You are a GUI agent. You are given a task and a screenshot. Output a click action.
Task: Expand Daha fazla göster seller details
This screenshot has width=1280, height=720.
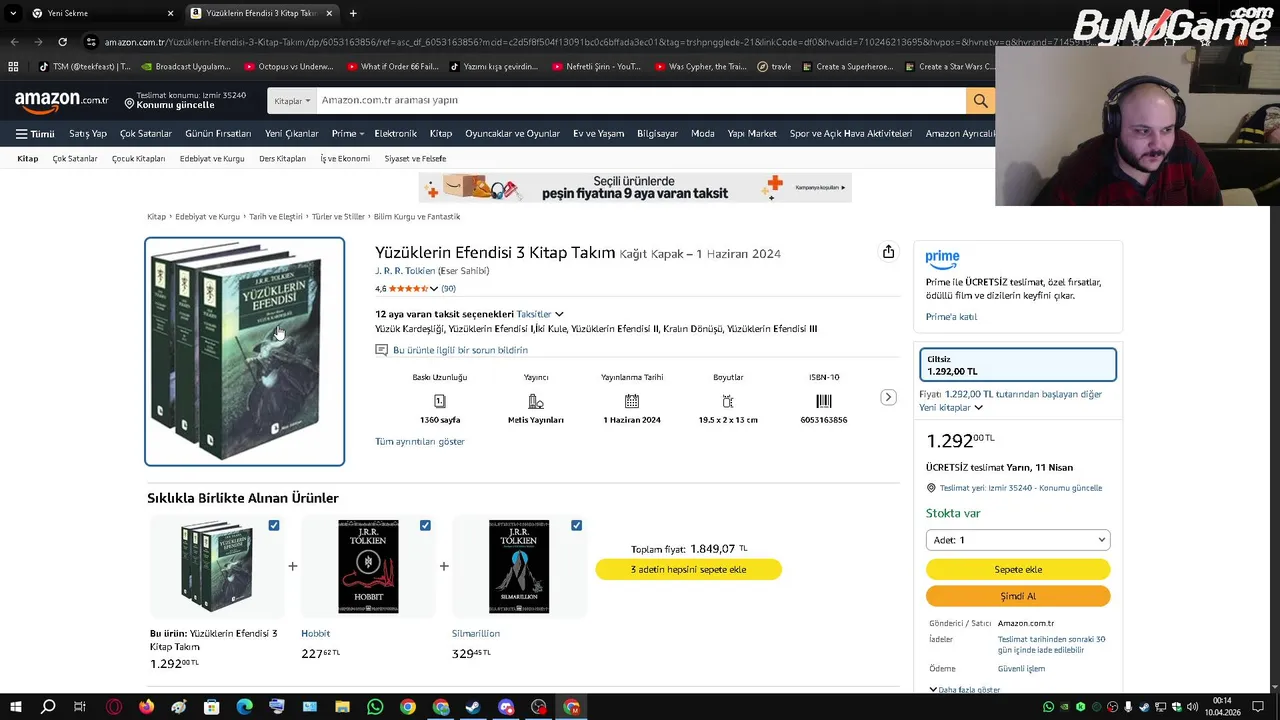coord(965,689)
